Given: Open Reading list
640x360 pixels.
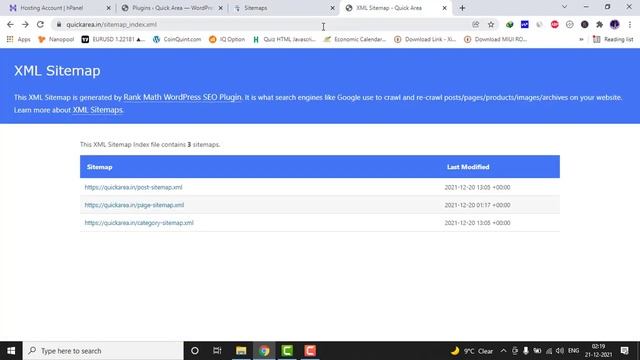Looking at the screenshot, I should pos(613,39).
